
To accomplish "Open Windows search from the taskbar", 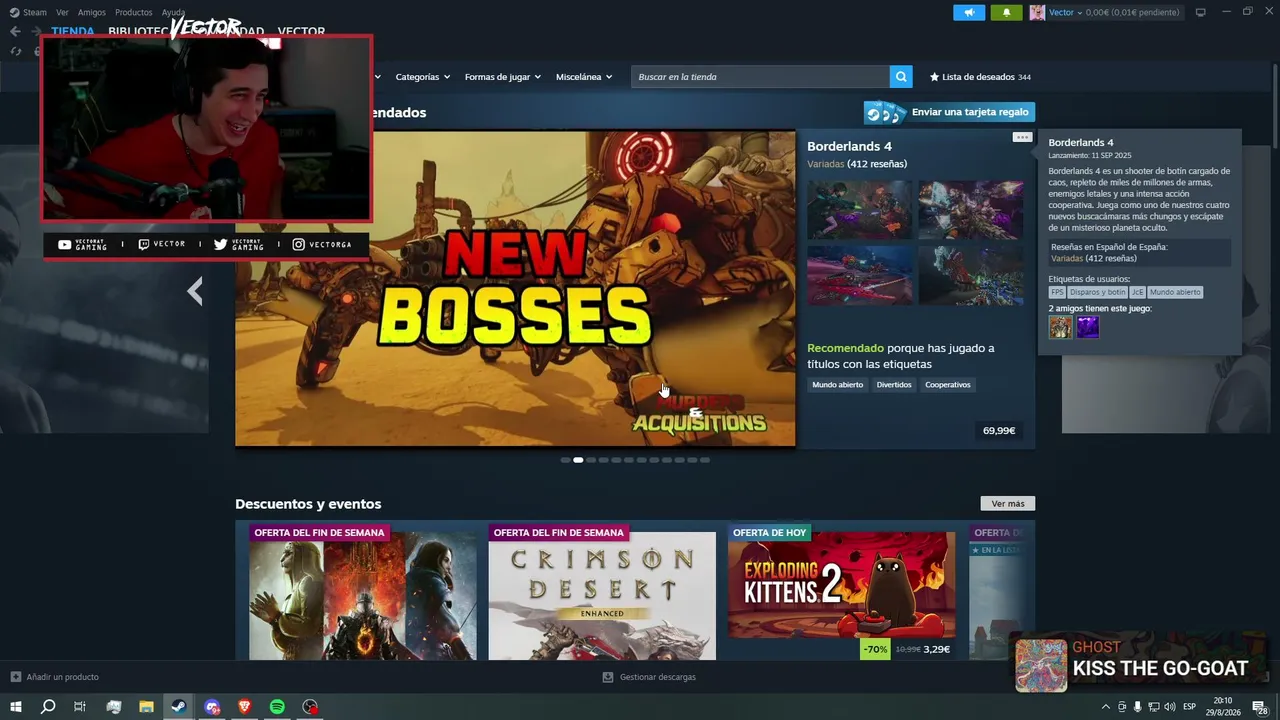I will tap(48, 707).
